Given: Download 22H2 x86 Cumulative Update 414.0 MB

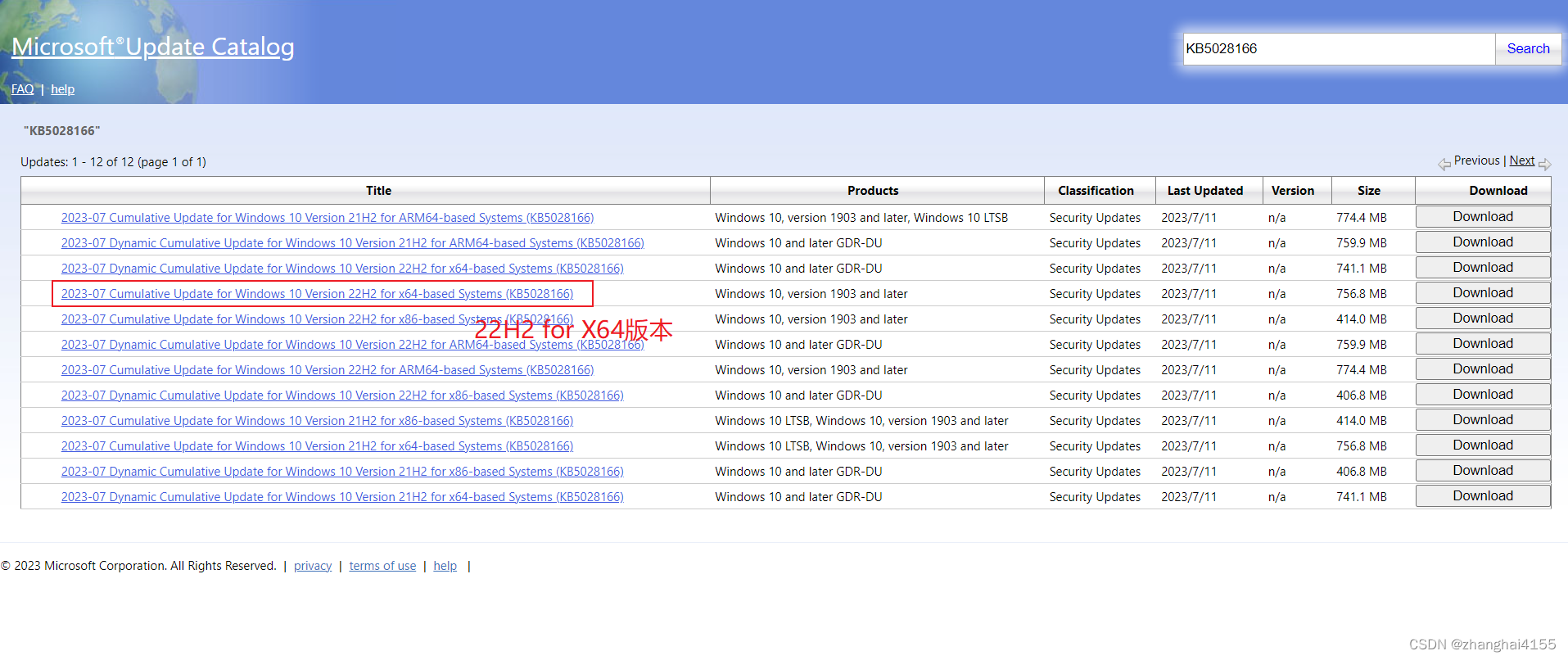Looking at the screenshot, I should pyautogui.click(x=1483, y=319).
